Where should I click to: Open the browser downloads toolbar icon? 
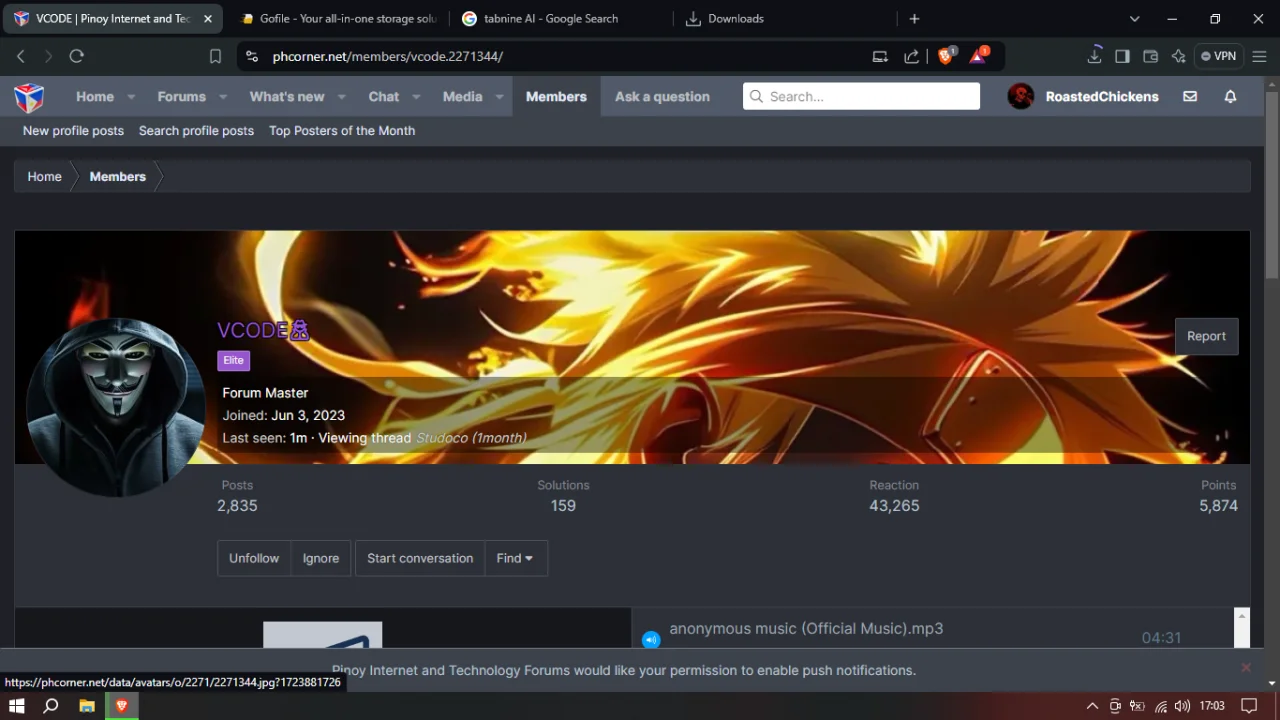(1095, 56)
